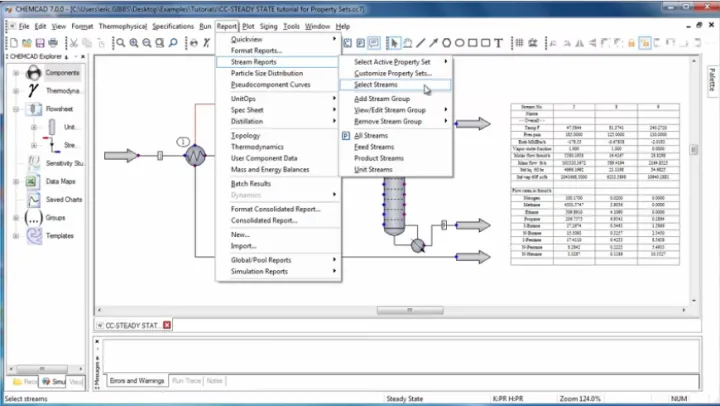Click the Print toolbar icon
This screenshot has height=406, width=720.
[52, 43]
